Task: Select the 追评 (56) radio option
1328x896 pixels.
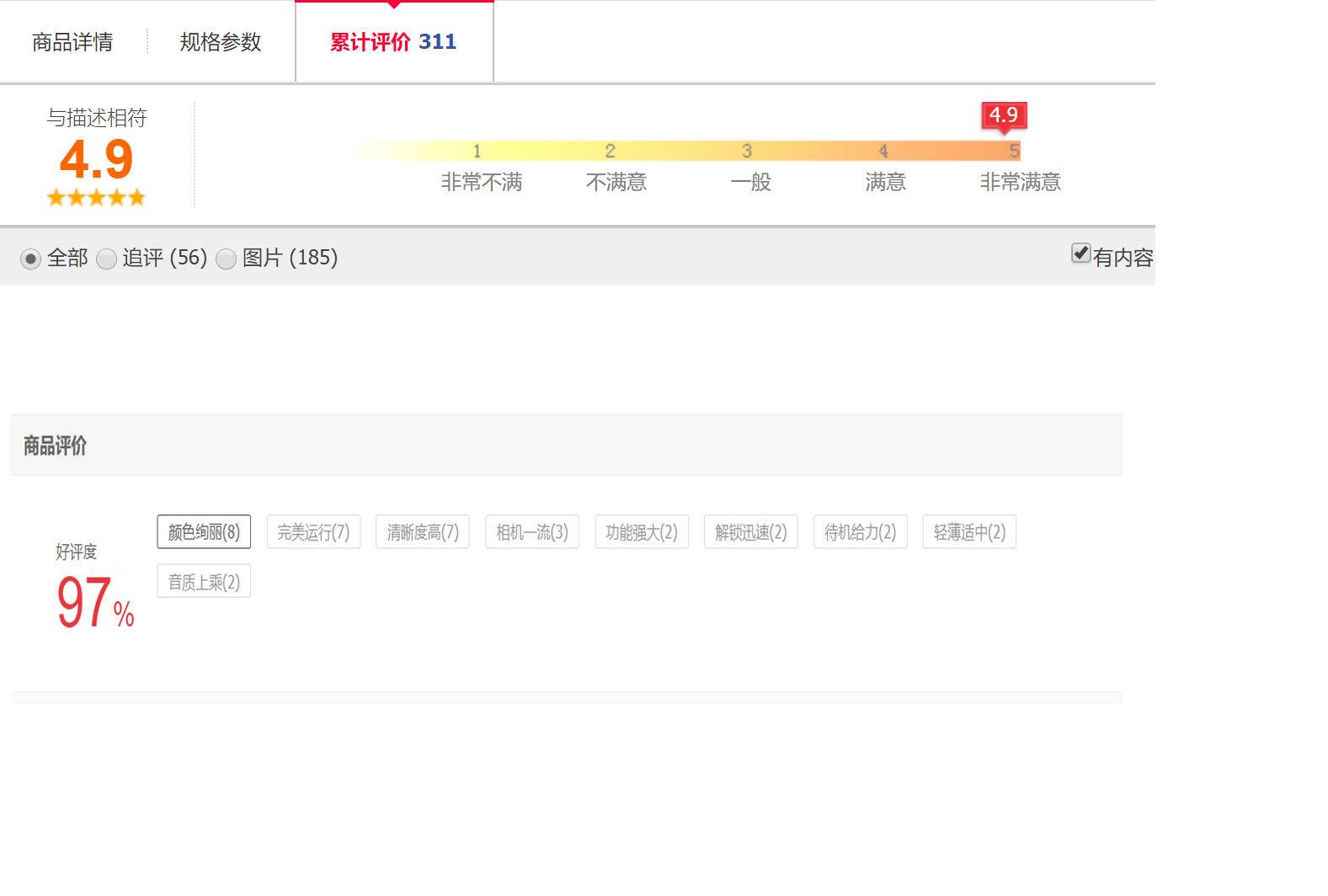Action: pyautogui.click(x=106, y=259)
